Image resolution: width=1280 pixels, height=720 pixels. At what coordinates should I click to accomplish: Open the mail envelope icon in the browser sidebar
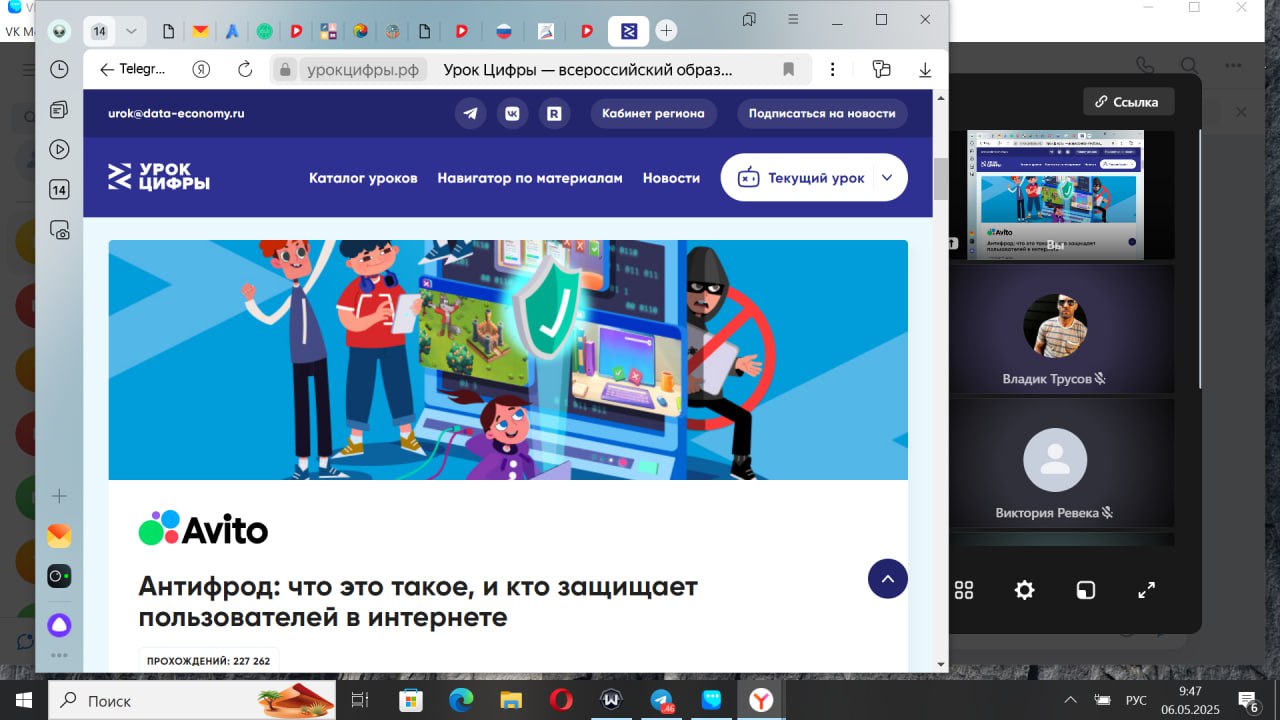click(59, 536)
